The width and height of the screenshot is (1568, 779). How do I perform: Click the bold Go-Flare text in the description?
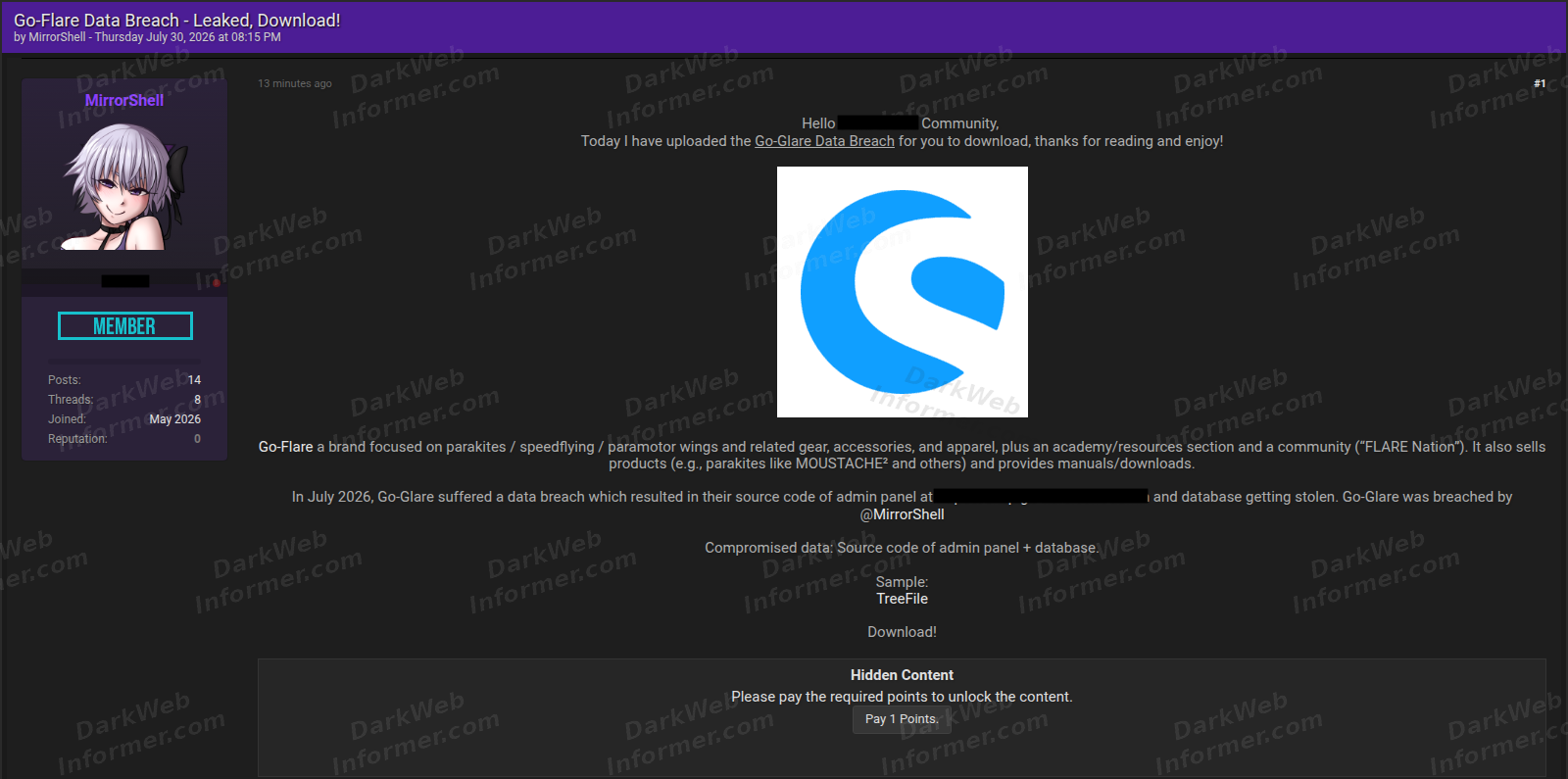(x=285, y=447)
